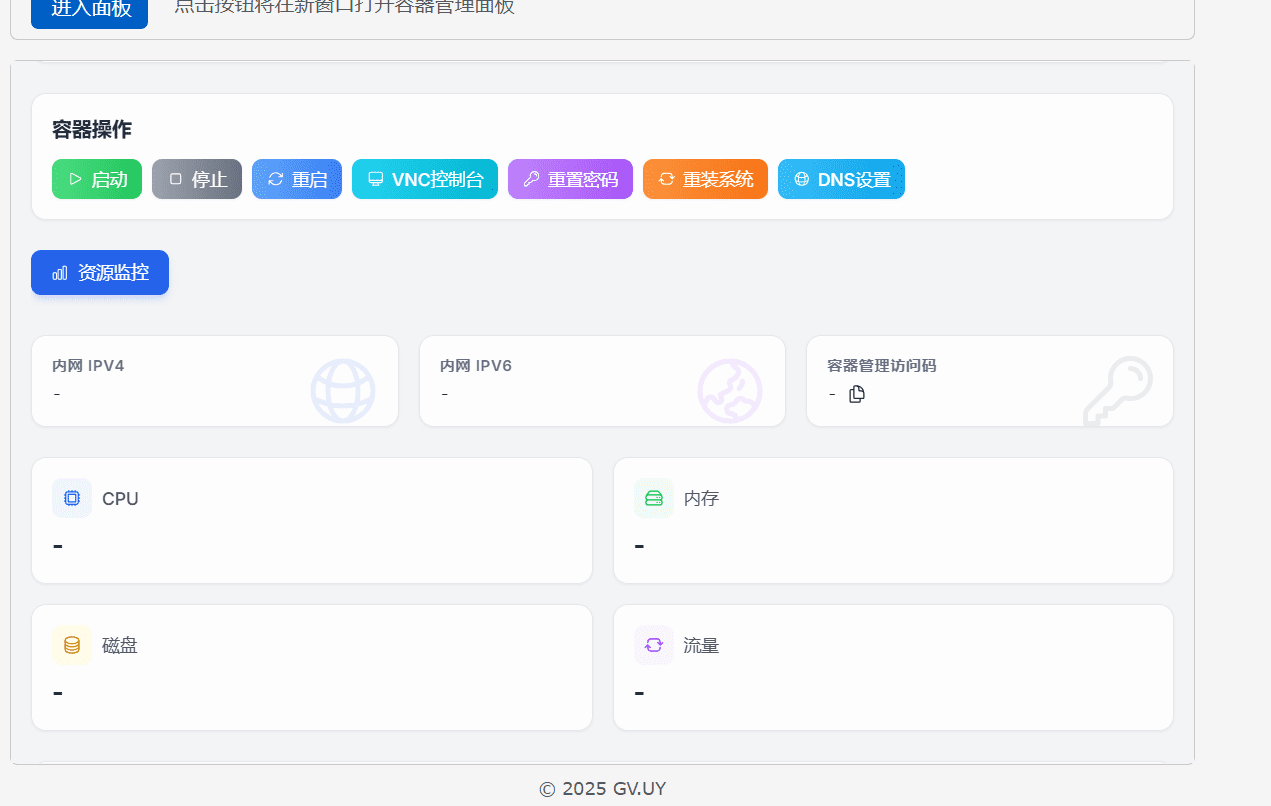
Task: Click the key icon in access code card
Action: point(1119,391)
